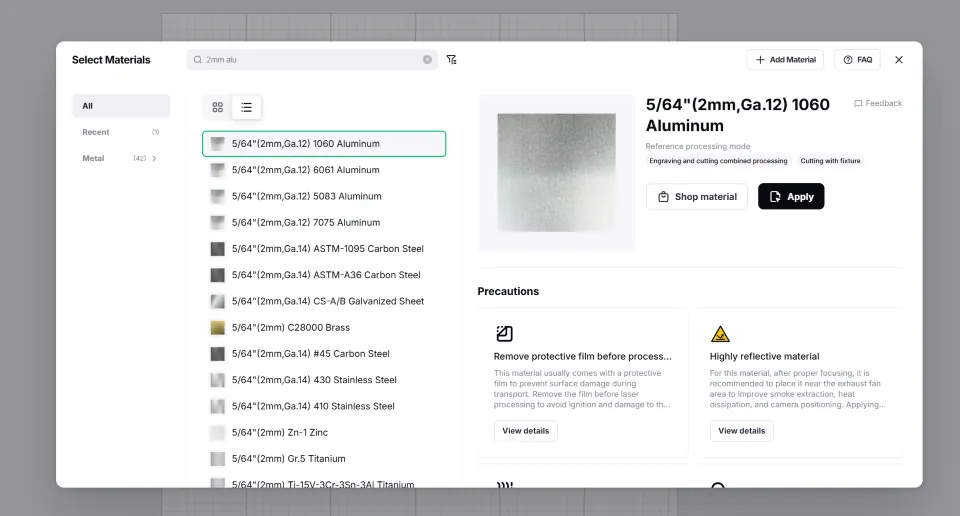Select 410 Stainless Steel
The image size is (960, 516).
(x=324, y=406)
